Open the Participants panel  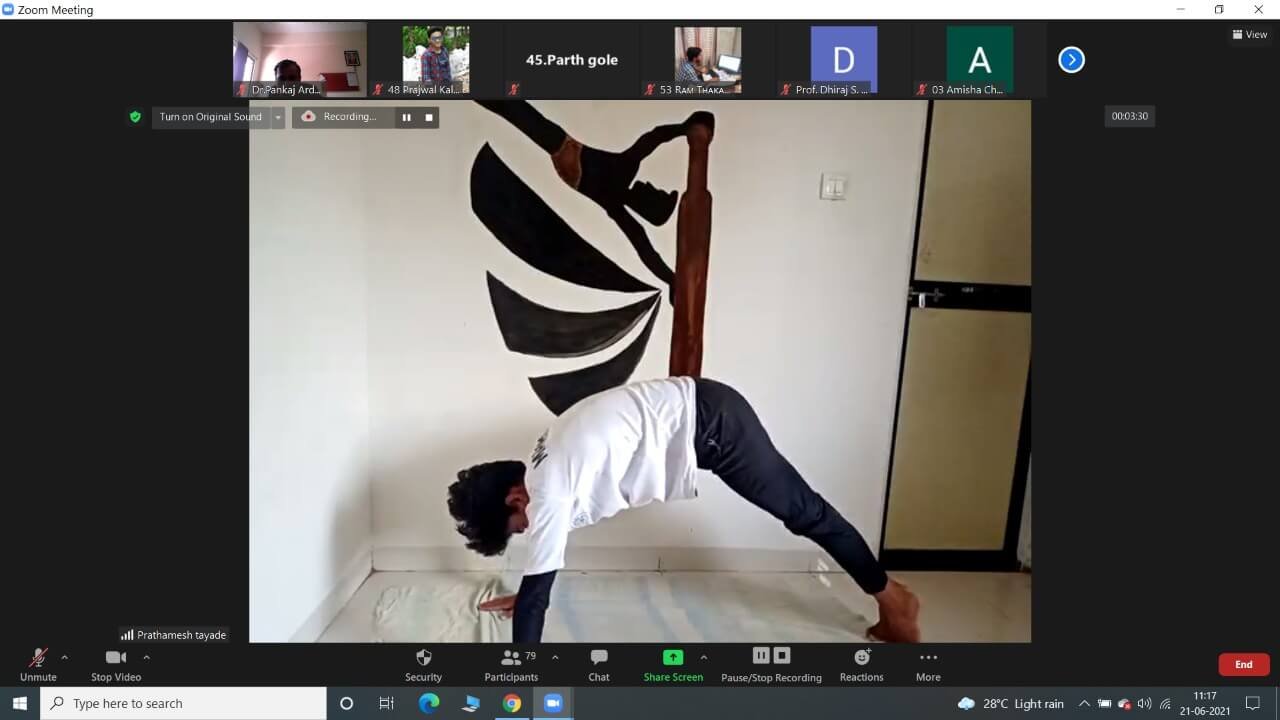(x=511, y=665)
